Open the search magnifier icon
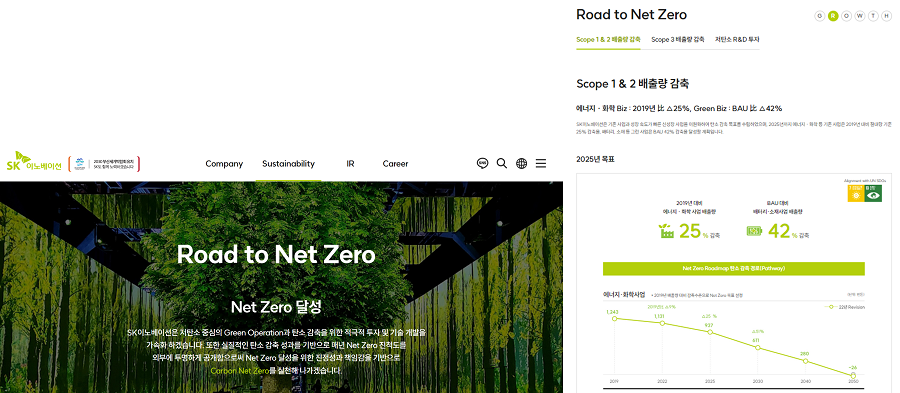Screen dimensions: 900x393 coord(502,164)
